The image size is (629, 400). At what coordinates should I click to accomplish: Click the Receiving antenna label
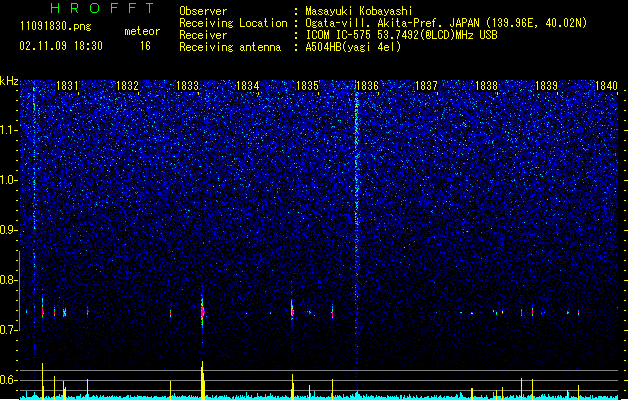click(230, 47)
